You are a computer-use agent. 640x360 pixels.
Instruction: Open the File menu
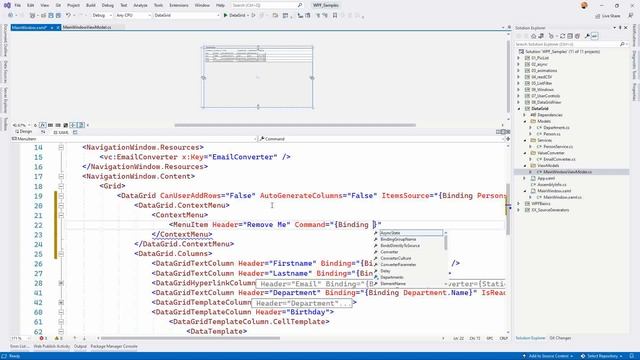(x=18, y=5)
